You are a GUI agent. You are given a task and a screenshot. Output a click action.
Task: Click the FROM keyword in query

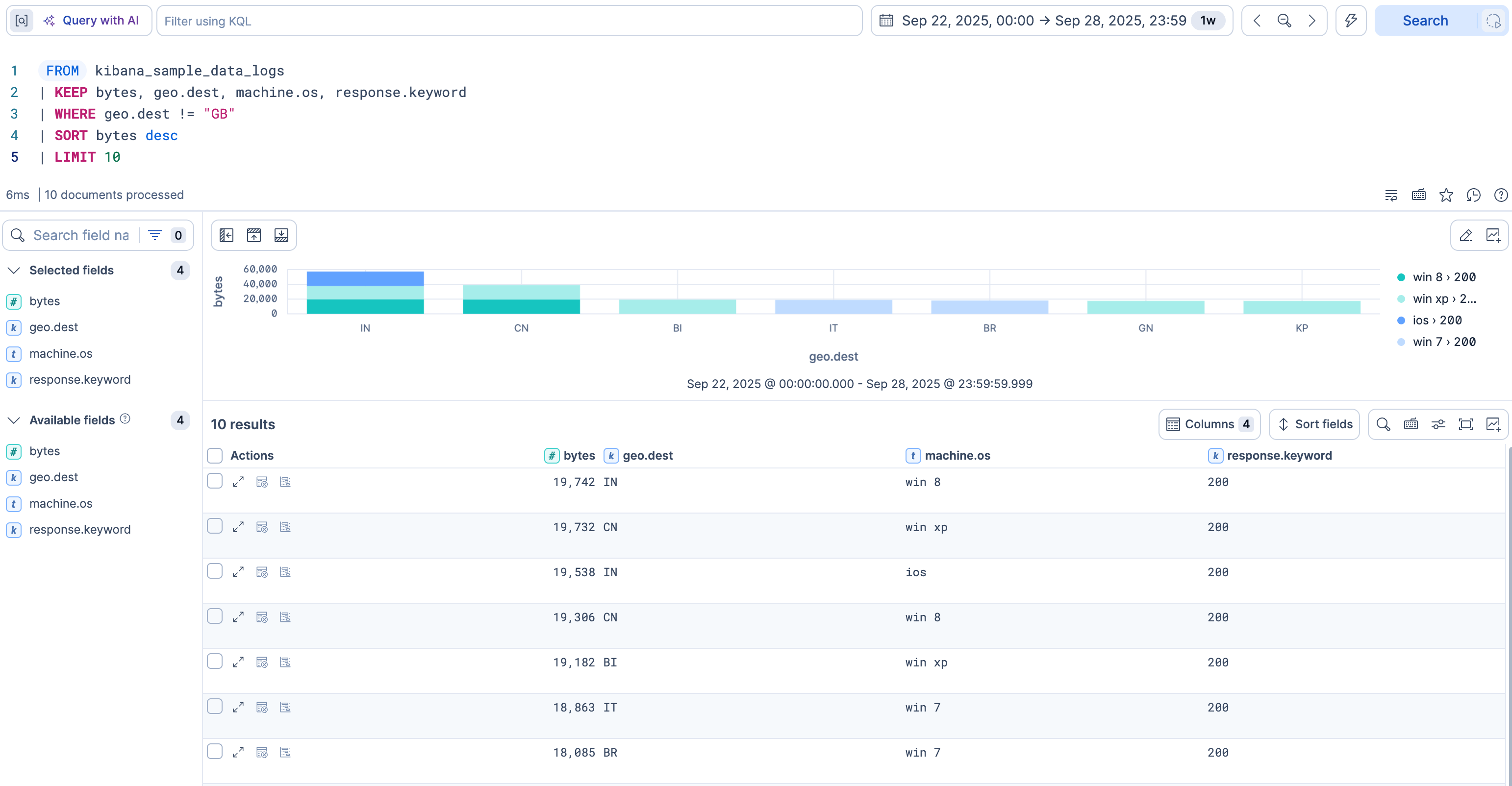pos(62,71)
